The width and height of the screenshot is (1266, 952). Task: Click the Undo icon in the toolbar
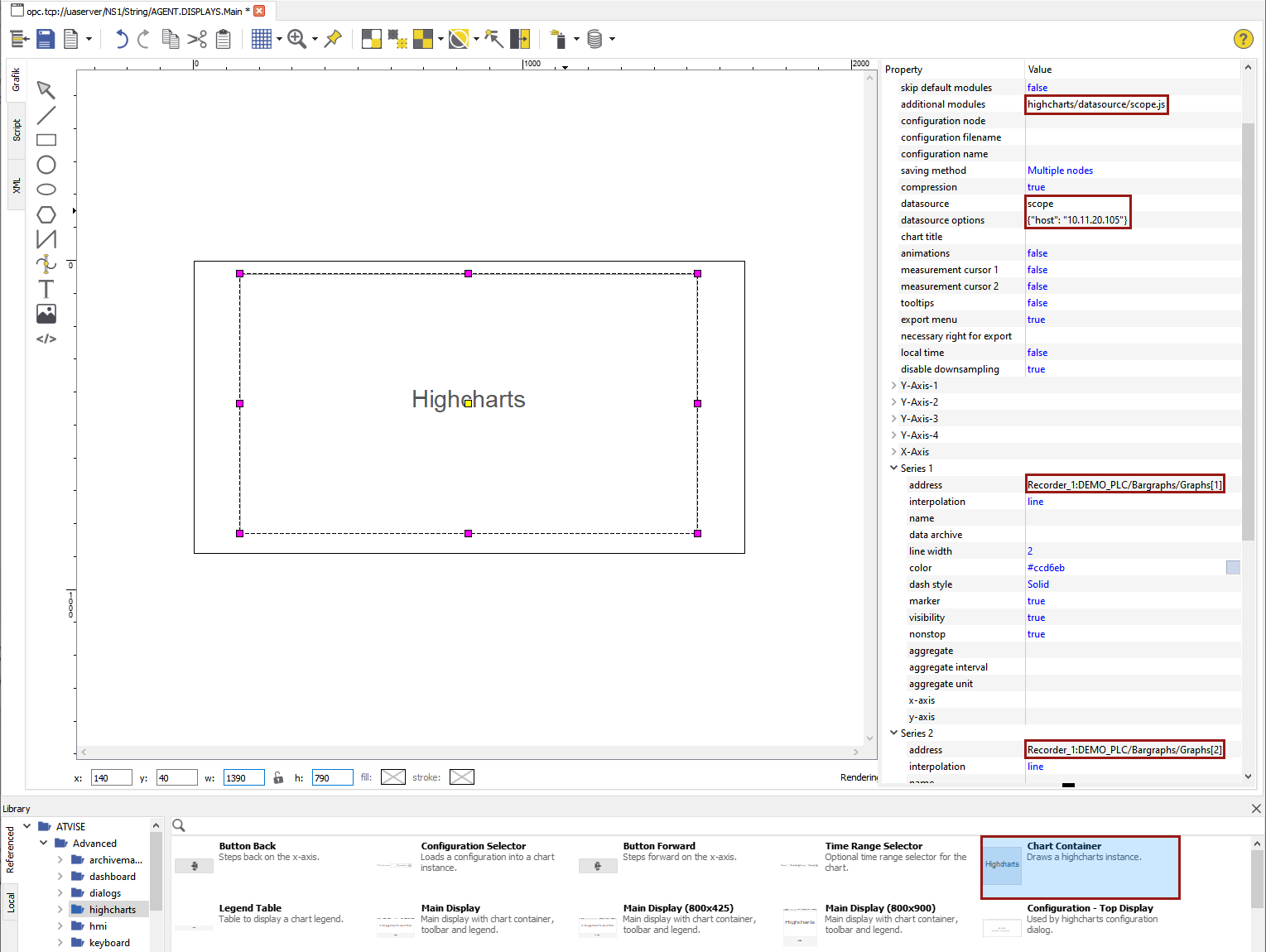pyautogui.click(x=121, y=38)
